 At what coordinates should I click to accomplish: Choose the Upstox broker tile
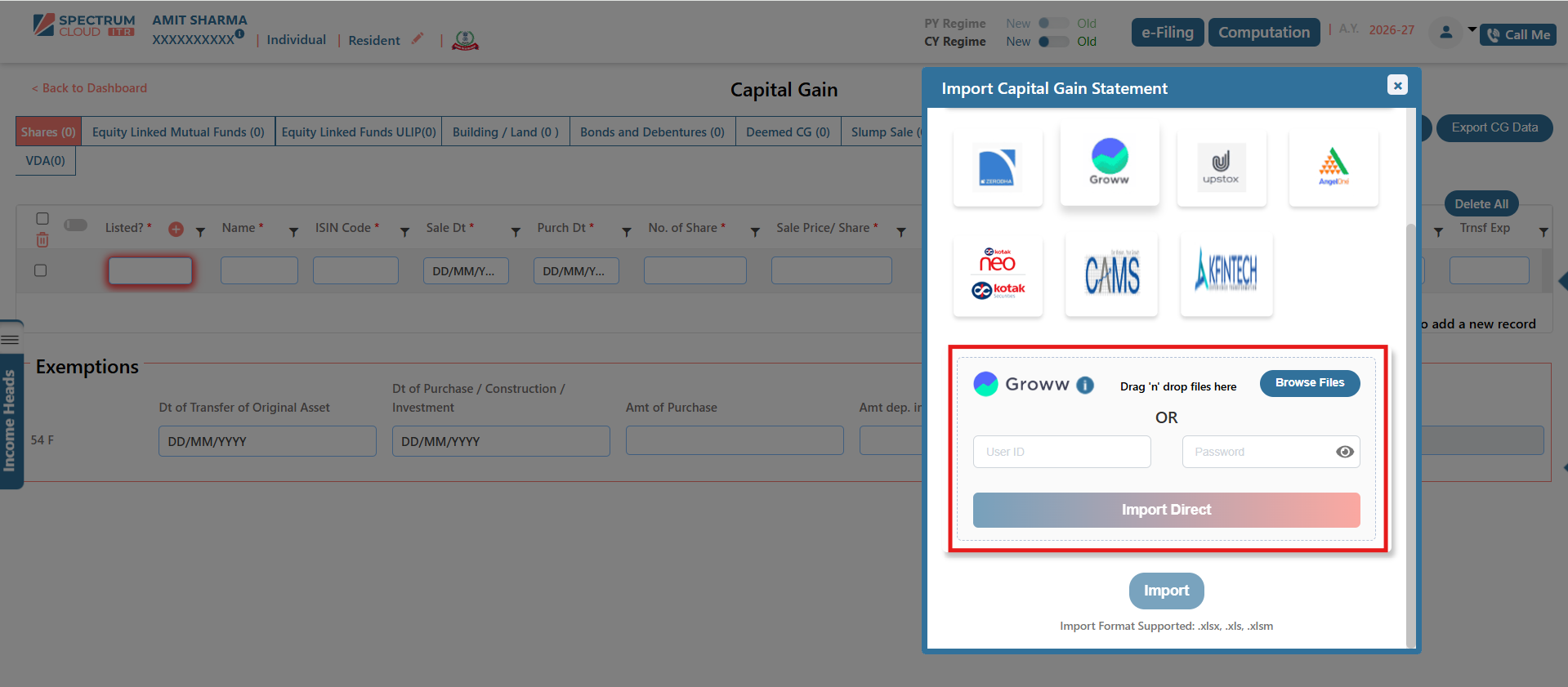click(x=1221, y=167)
